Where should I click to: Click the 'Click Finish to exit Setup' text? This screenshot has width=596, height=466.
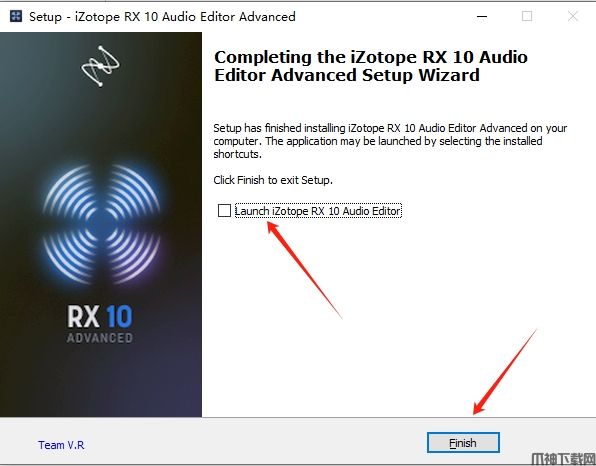coord(273,180)
